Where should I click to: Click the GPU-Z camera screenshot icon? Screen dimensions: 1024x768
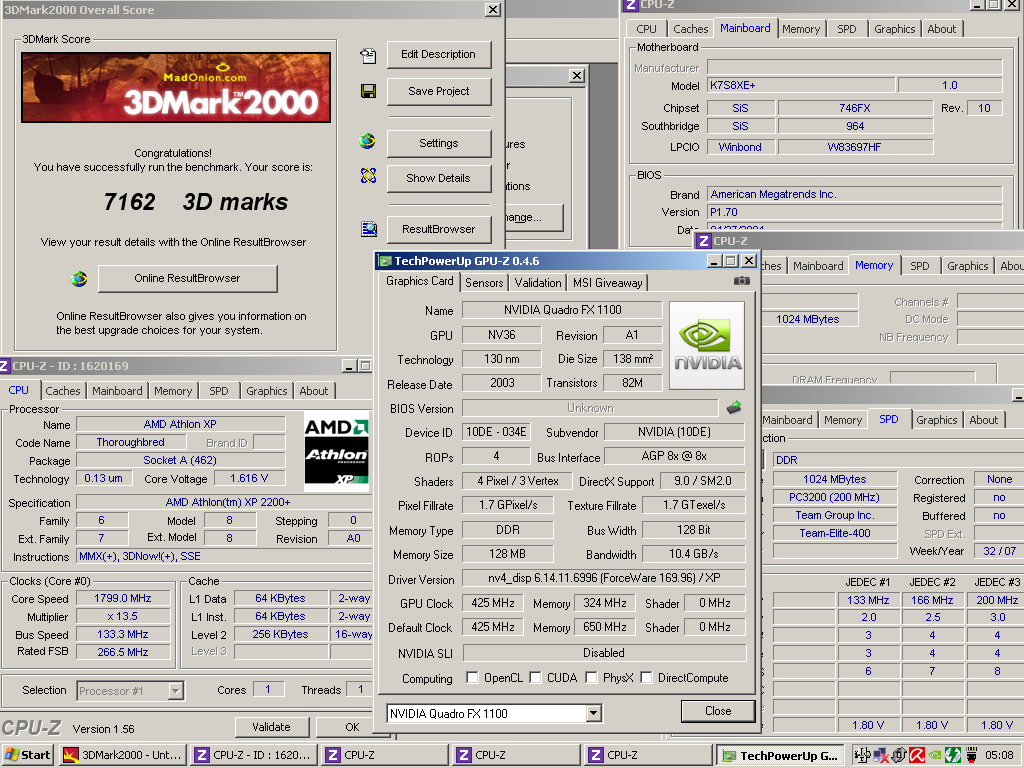pos(742,281)
